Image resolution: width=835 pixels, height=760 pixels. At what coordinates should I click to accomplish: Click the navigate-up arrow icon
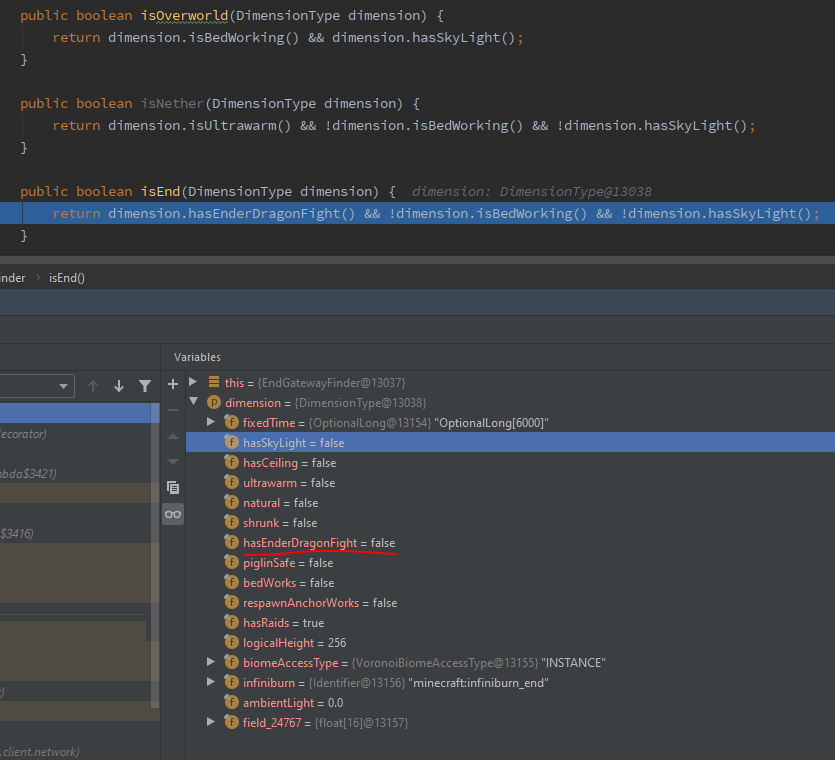(x=92, y=385)
